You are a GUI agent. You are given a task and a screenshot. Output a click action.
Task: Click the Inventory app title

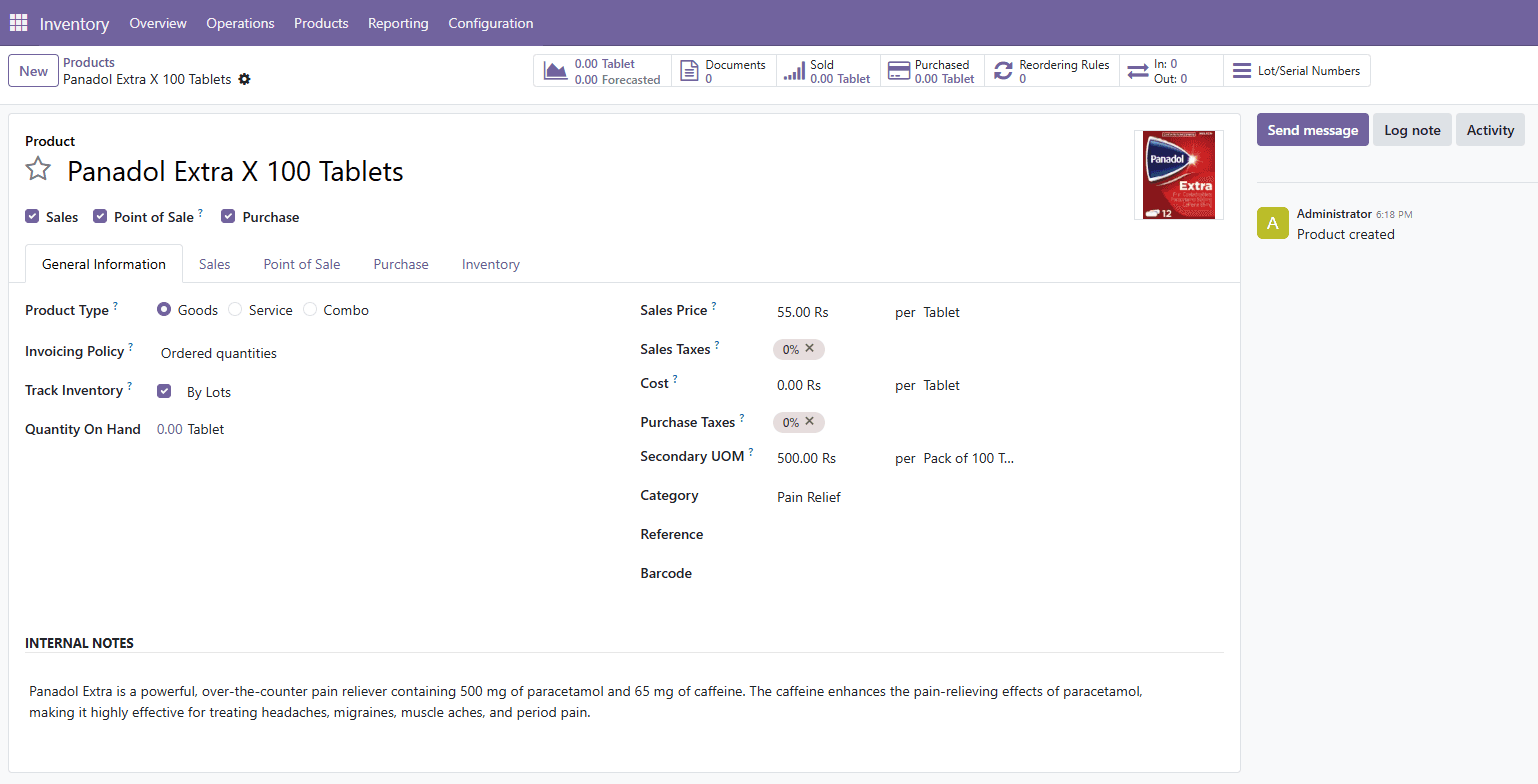(x=74, y=23)
